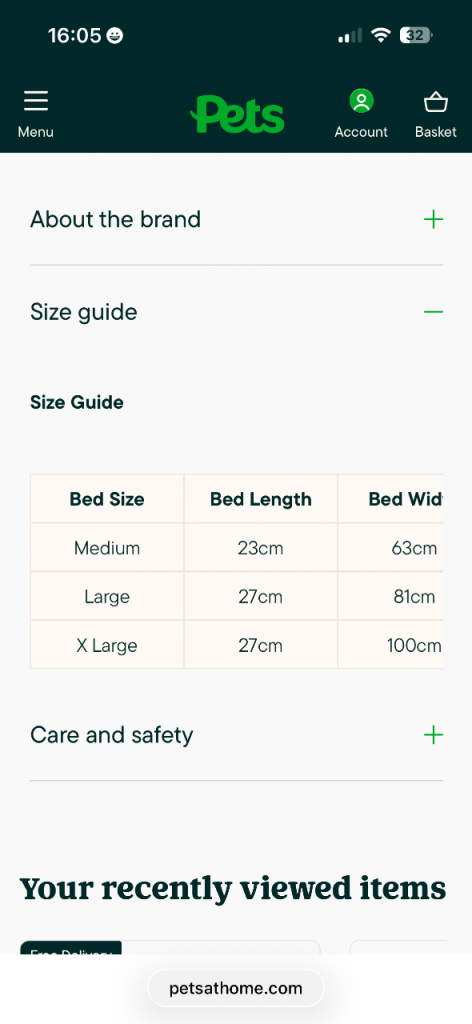This screenshot has width=472, height=1024.
Task: Tap the Free Delivery product badge
Action: tap(71, 948)
